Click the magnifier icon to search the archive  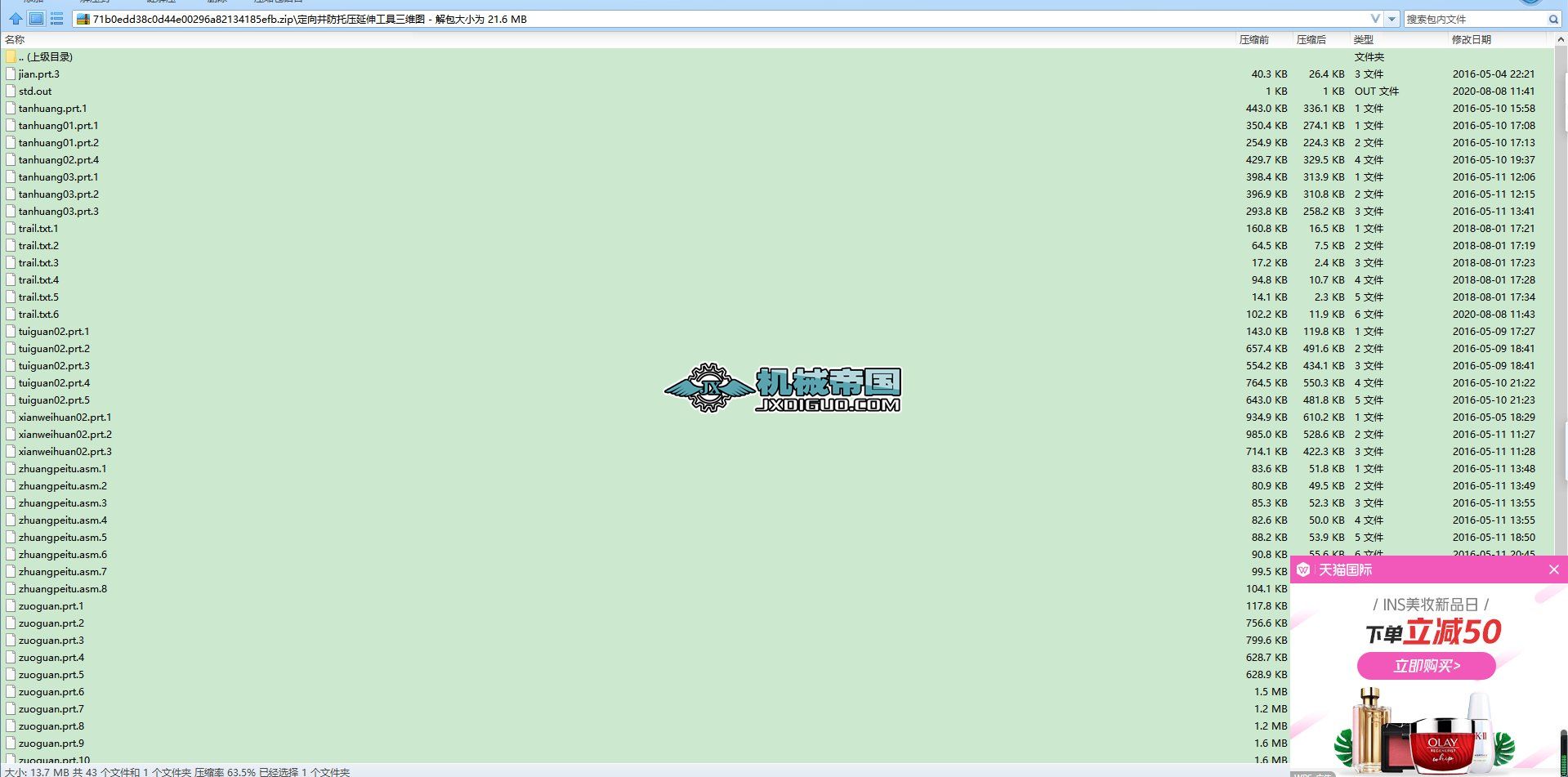point(1553,19)
